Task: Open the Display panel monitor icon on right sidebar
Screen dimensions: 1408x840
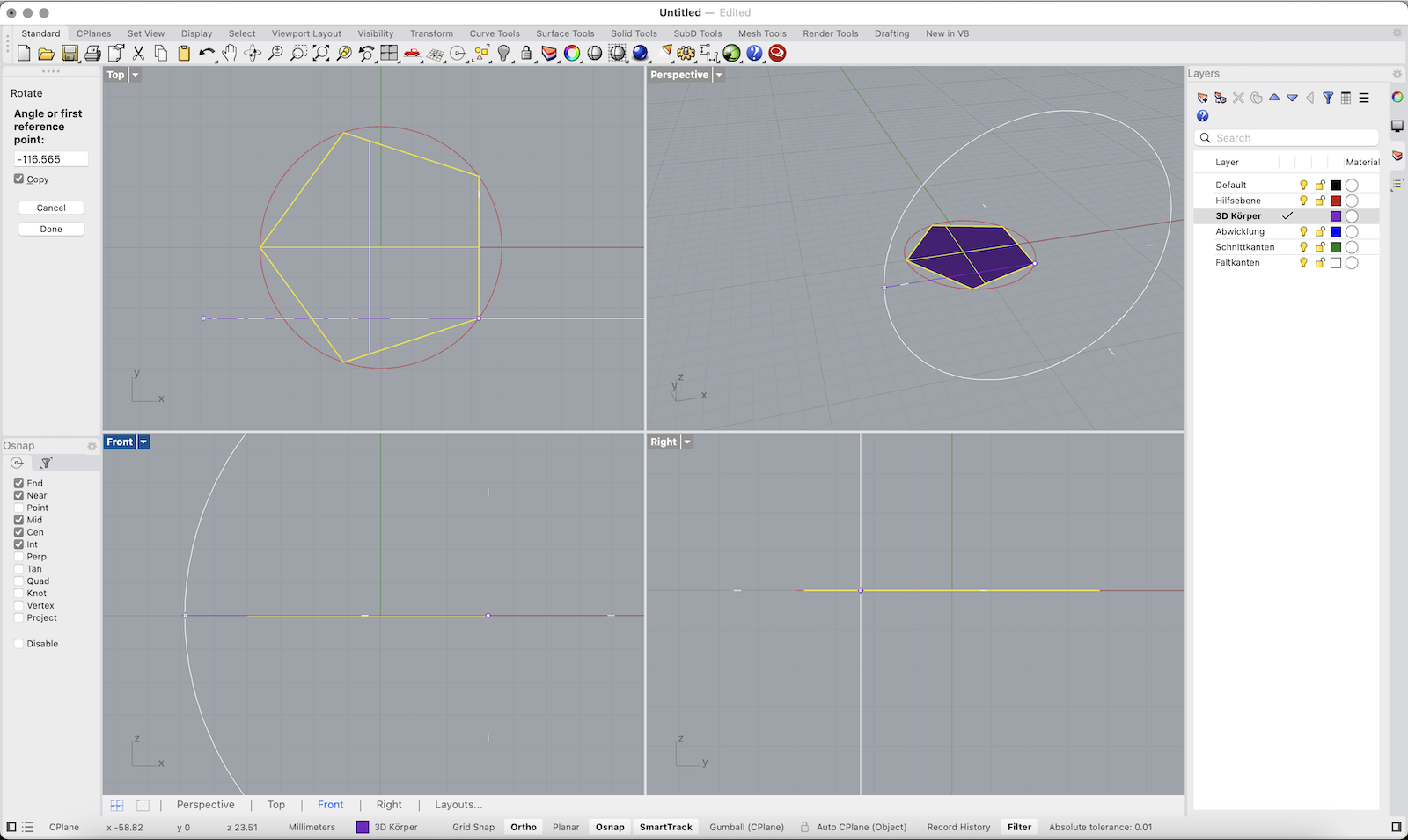Action: [x=1397, y=127]
